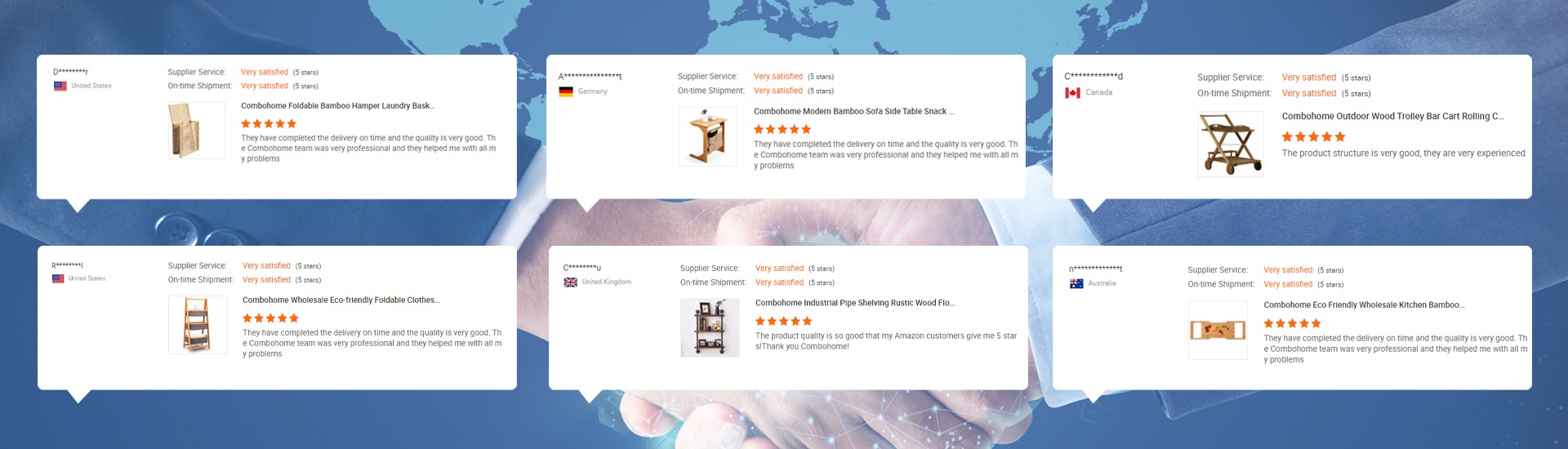This screenshot has height=449, width=1568.
Task: Click the star rating on Bar Cart review
Action: pos(1313,136)
